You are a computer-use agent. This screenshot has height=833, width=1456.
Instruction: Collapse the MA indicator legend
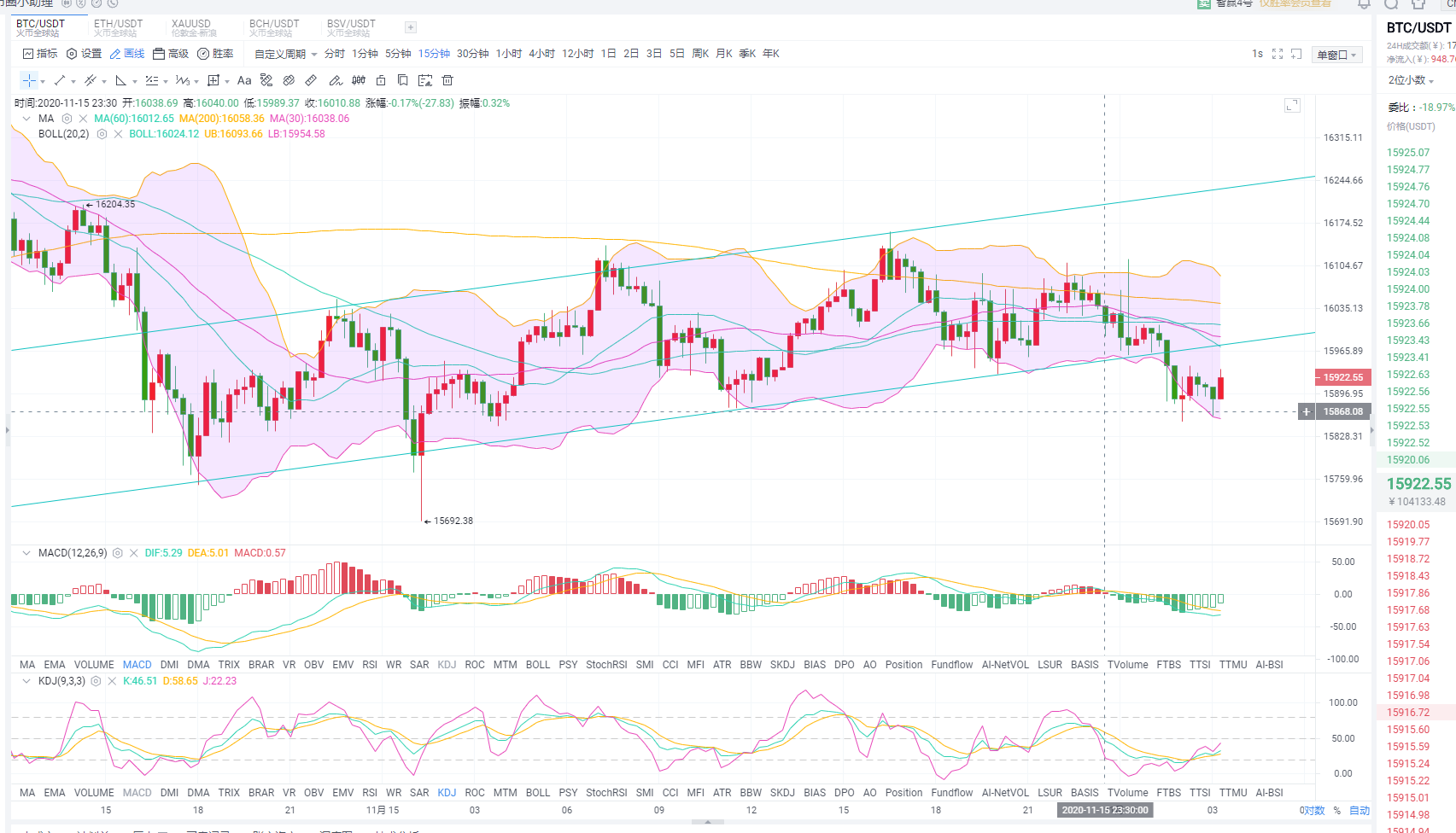coord(26,119)
